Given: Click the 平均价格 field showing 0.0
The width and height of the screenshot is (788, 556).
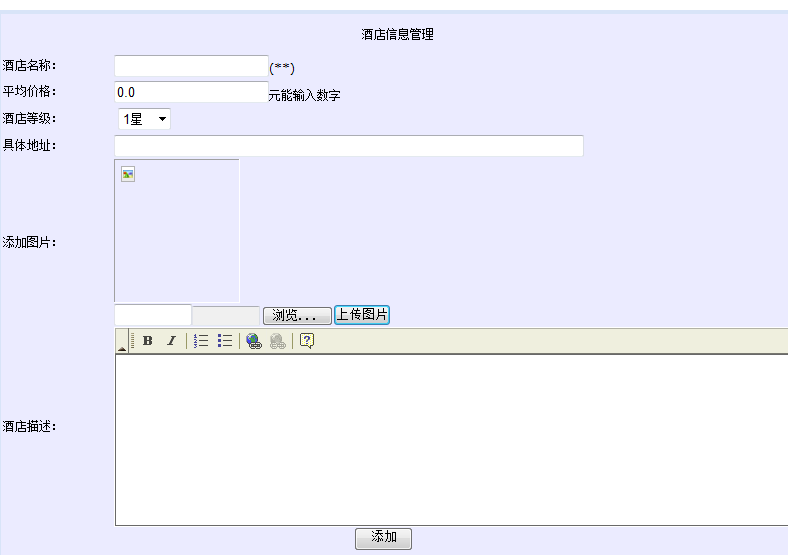Looking at the screenshot, I should [191, 92].
